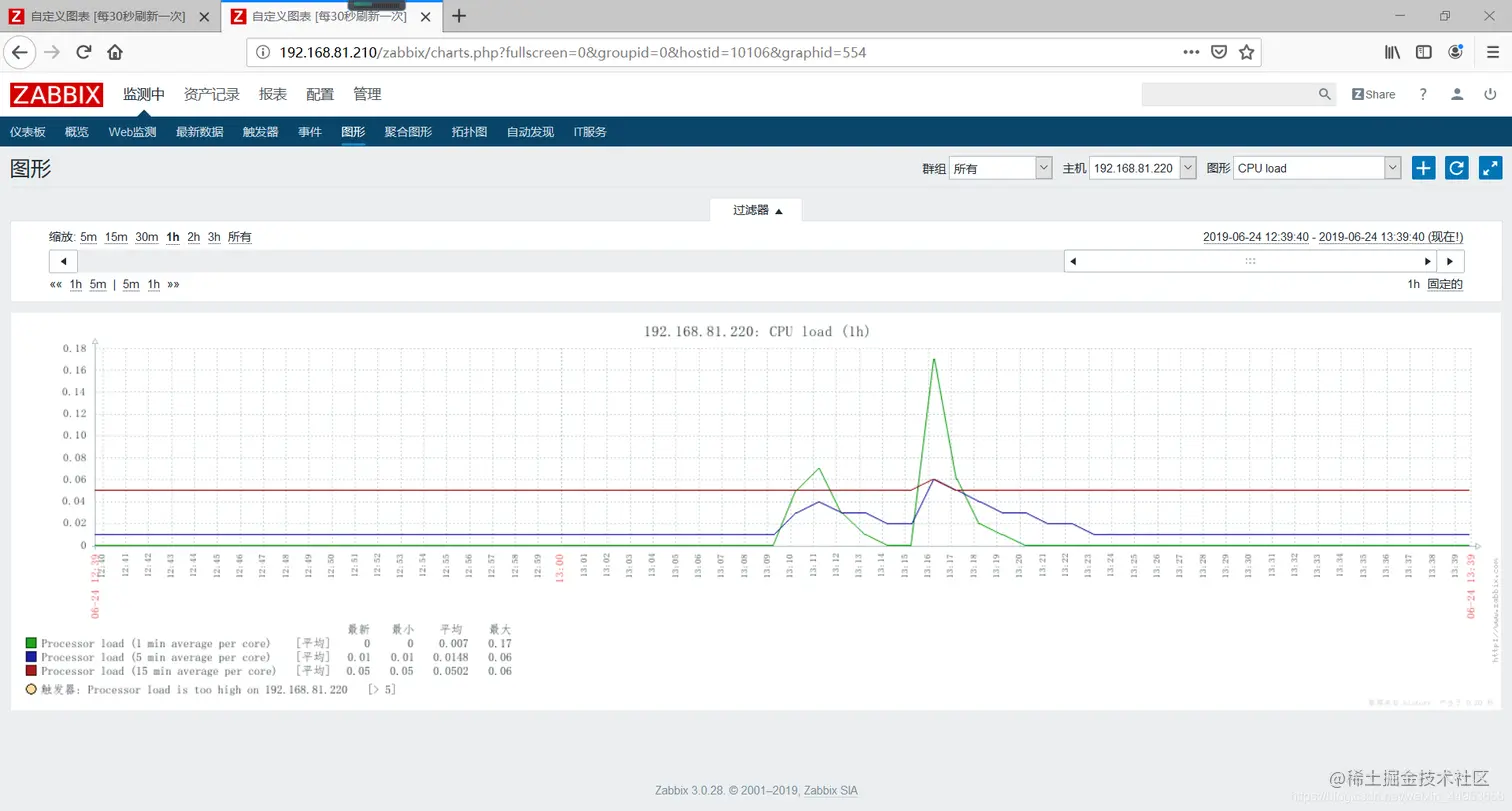The height and width of the screenshot is (811, 1512).
Task: Open the 监测中 menu
Action: [x=144, y=94]
